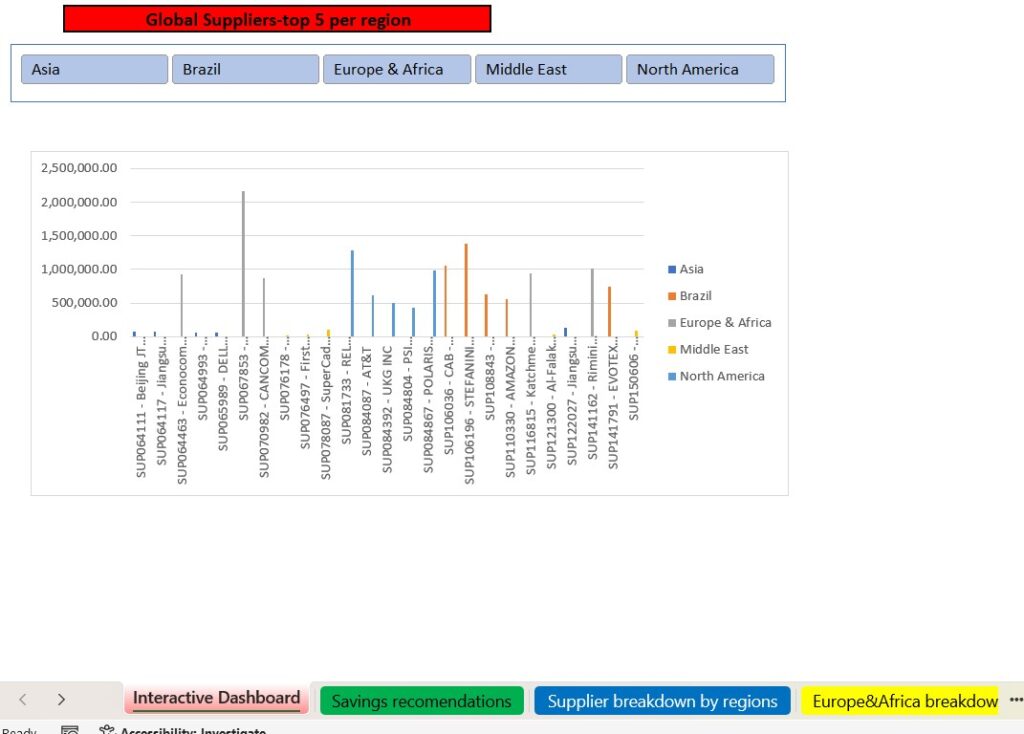
Task: Click the Accessibility status bar icon
Action: [x=106, y=730]
